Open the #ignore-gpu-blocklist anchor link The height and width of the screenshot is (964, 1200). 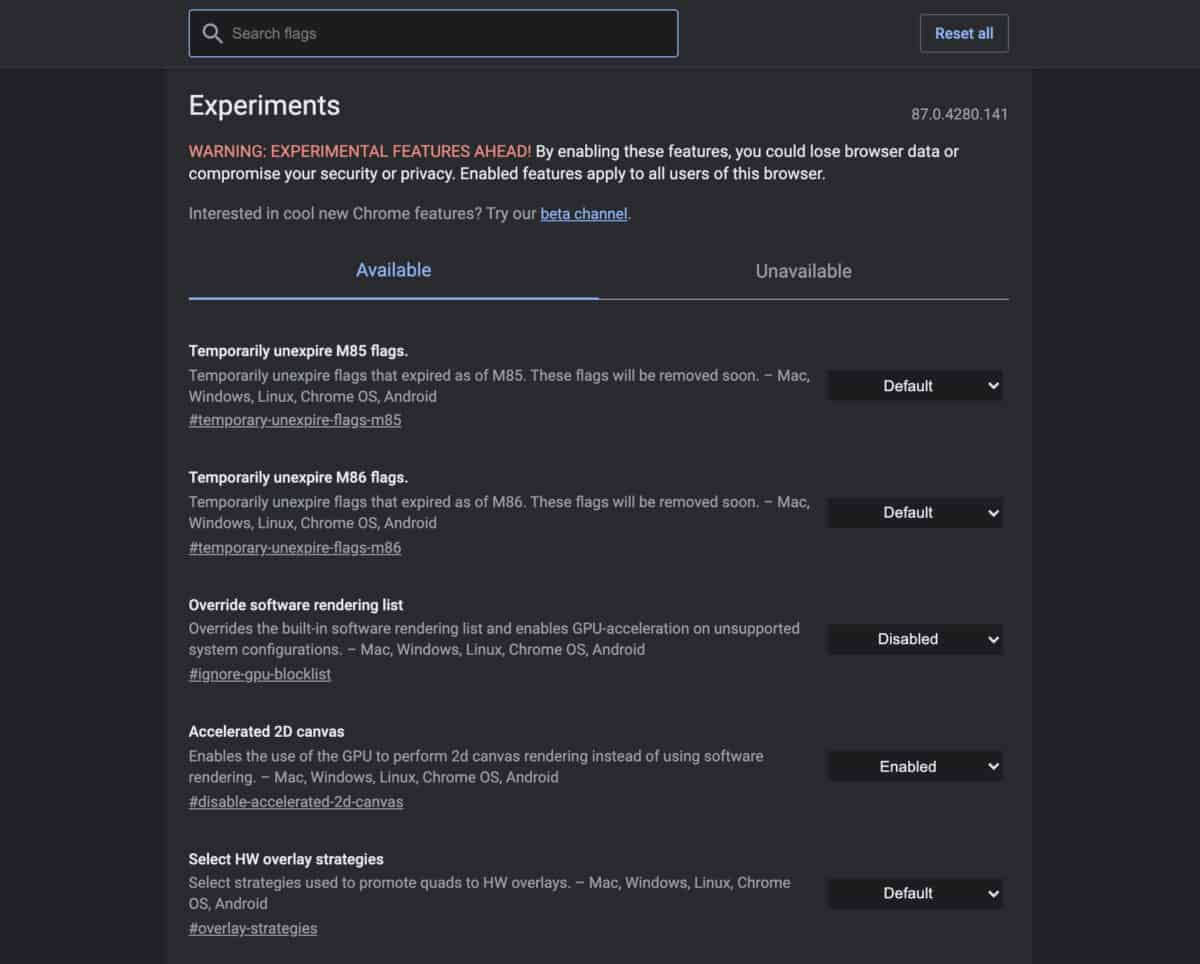point(260,675)
